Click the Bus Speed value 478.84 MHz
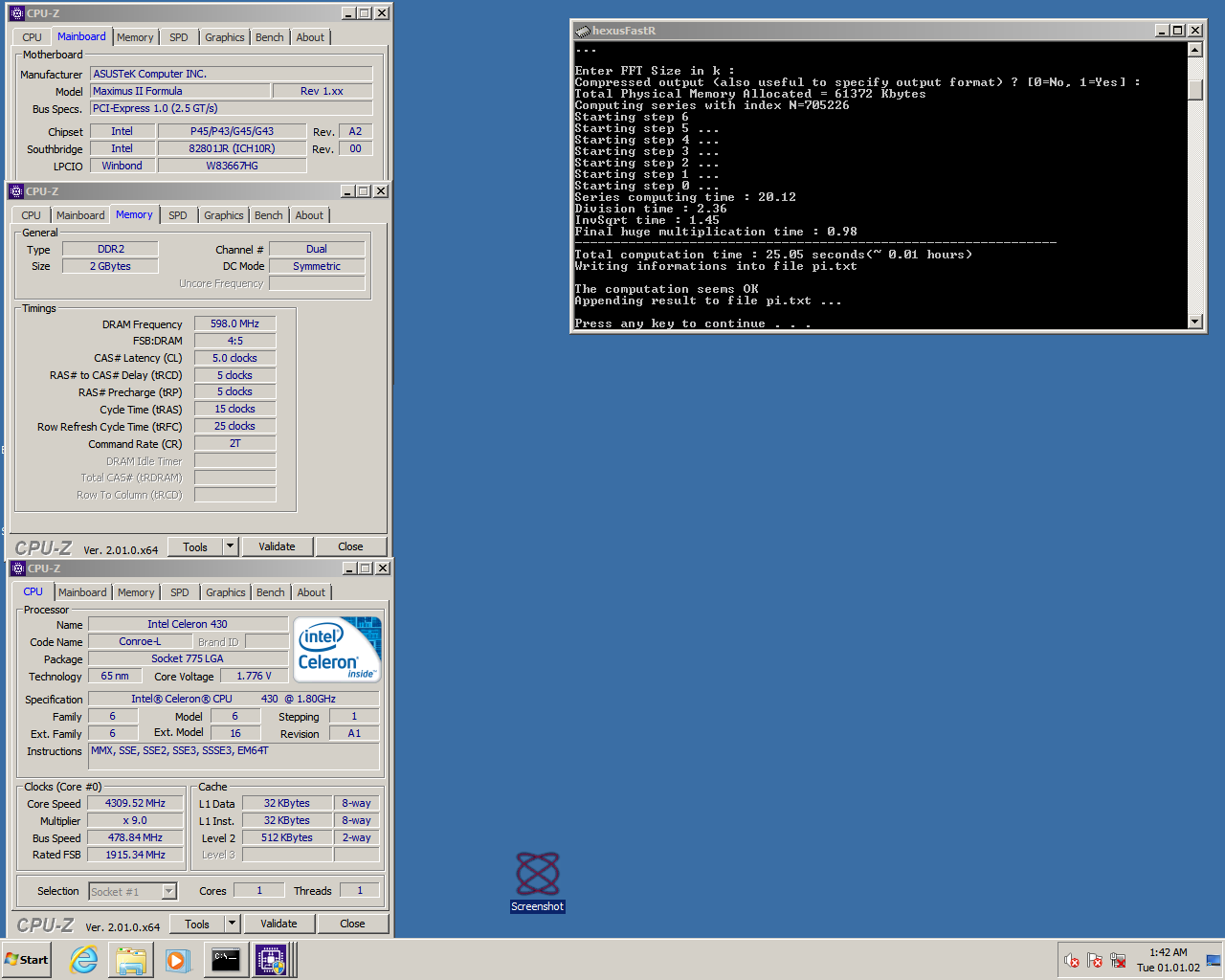The width and height of the screenshot is (1225, 980). pyautogui.click(x=135, y=837)
